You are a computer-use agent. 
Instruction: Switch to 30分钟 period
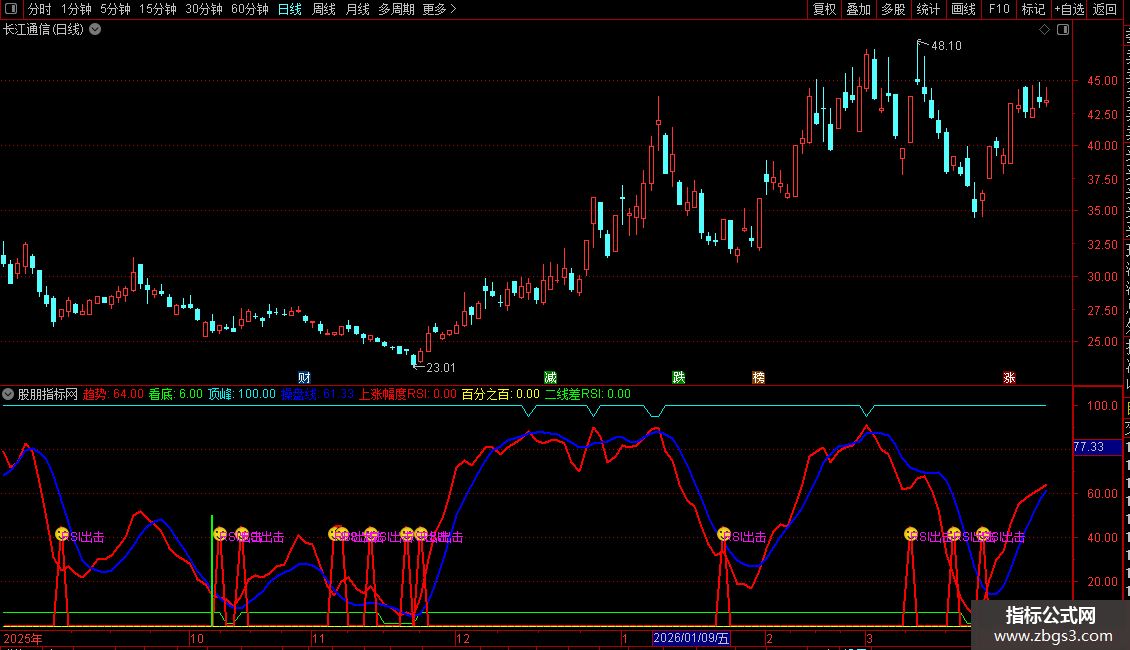(x=204, y=9)
